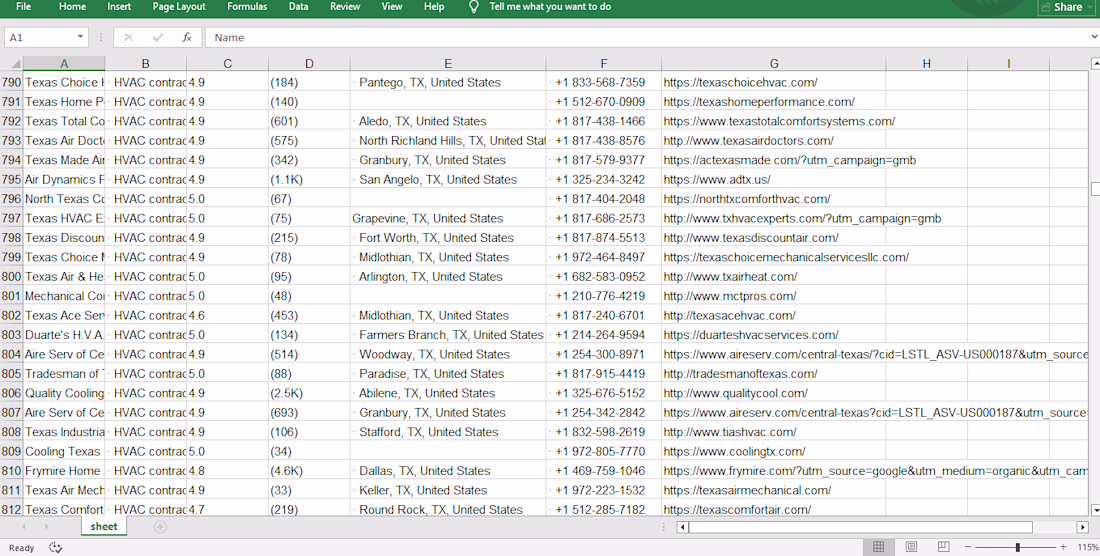Viewport: 1100px width, 556px height.
Task: Click the previous sheet navigation arrow
Action: point(24,527)
